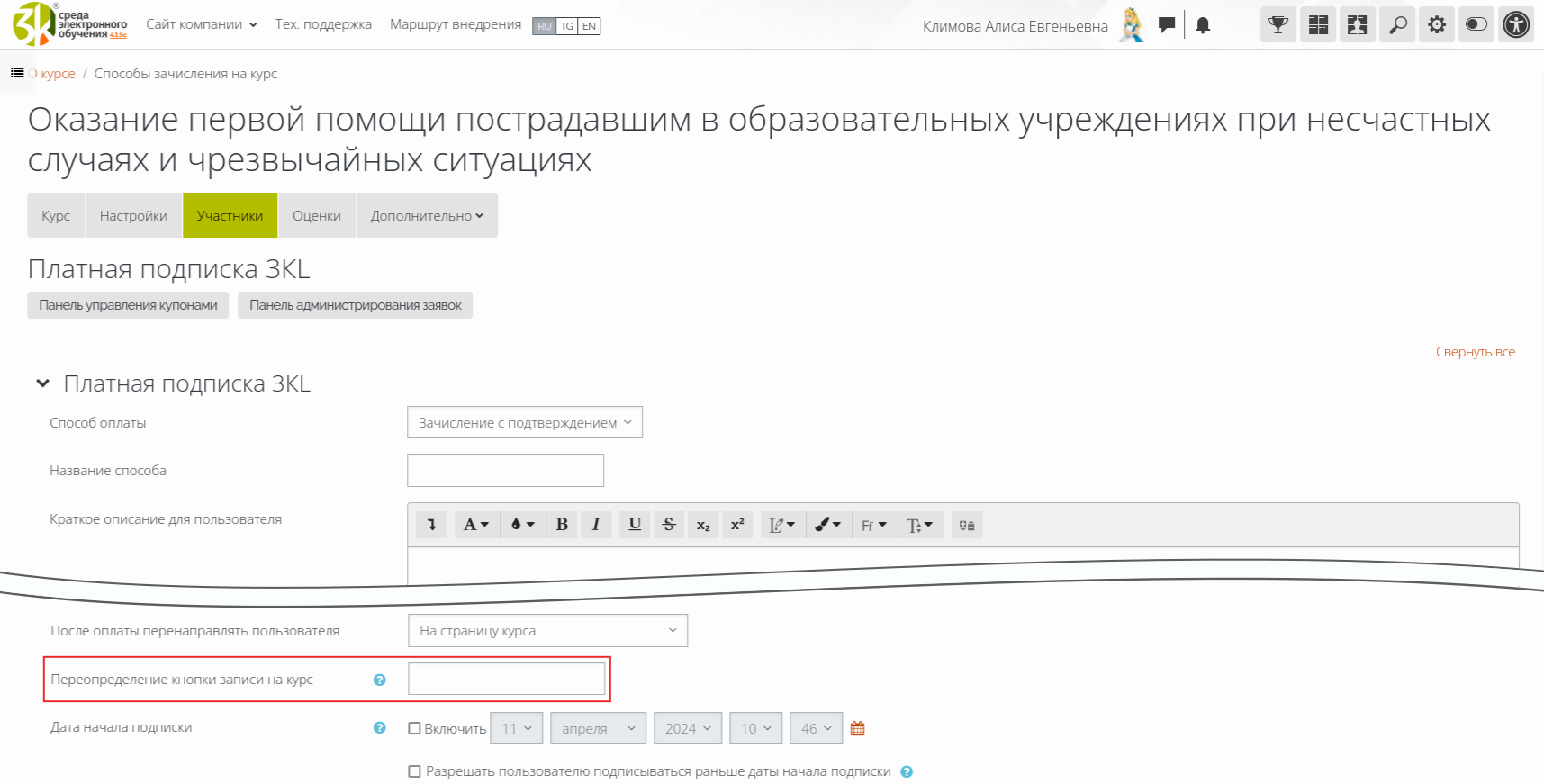Screen dimensions: 1544x784
Task: Open the payment method dropdown
Action: pos(525,423)
